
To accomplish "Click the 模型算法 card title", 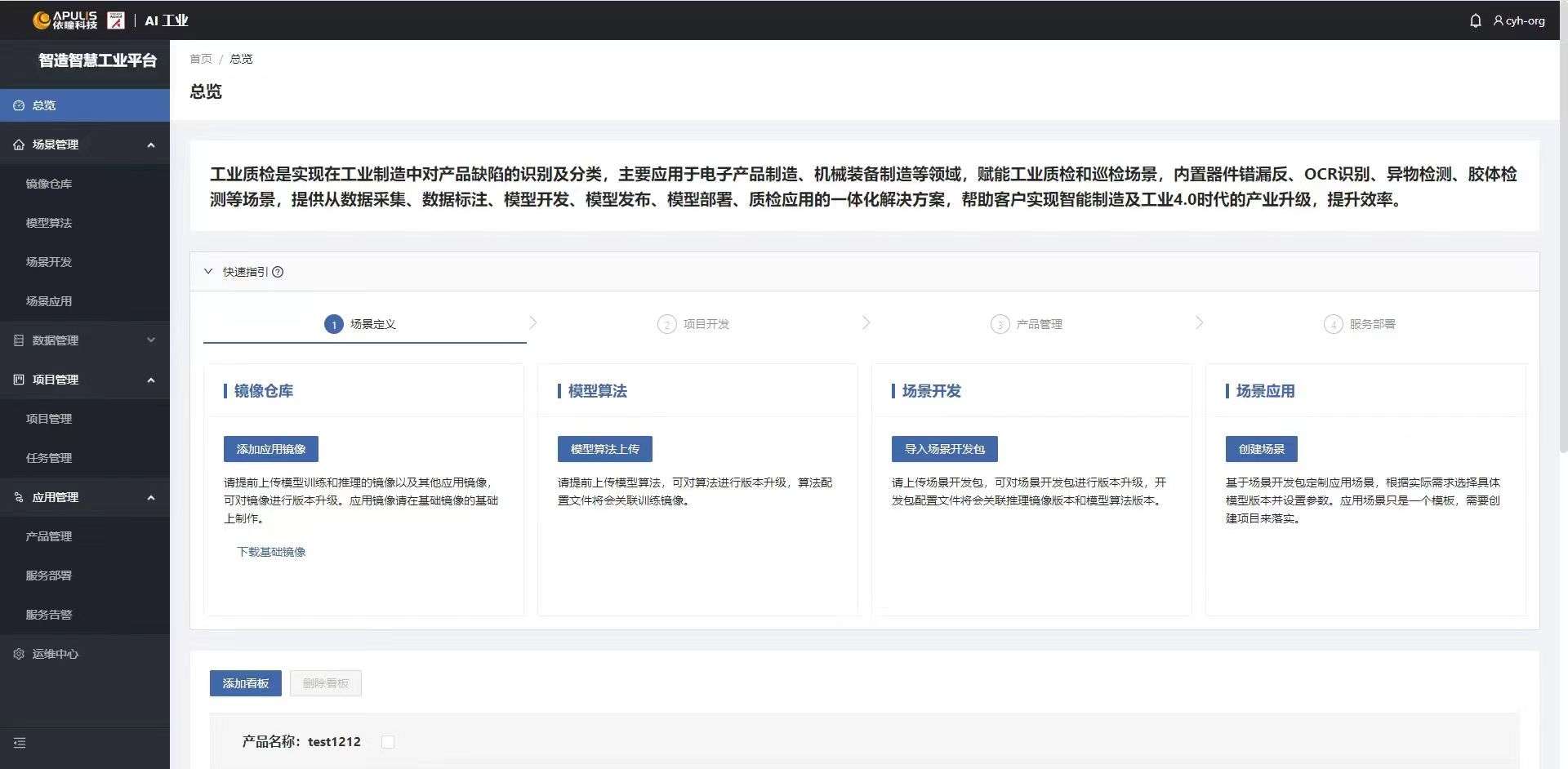I will pos(598,391).
